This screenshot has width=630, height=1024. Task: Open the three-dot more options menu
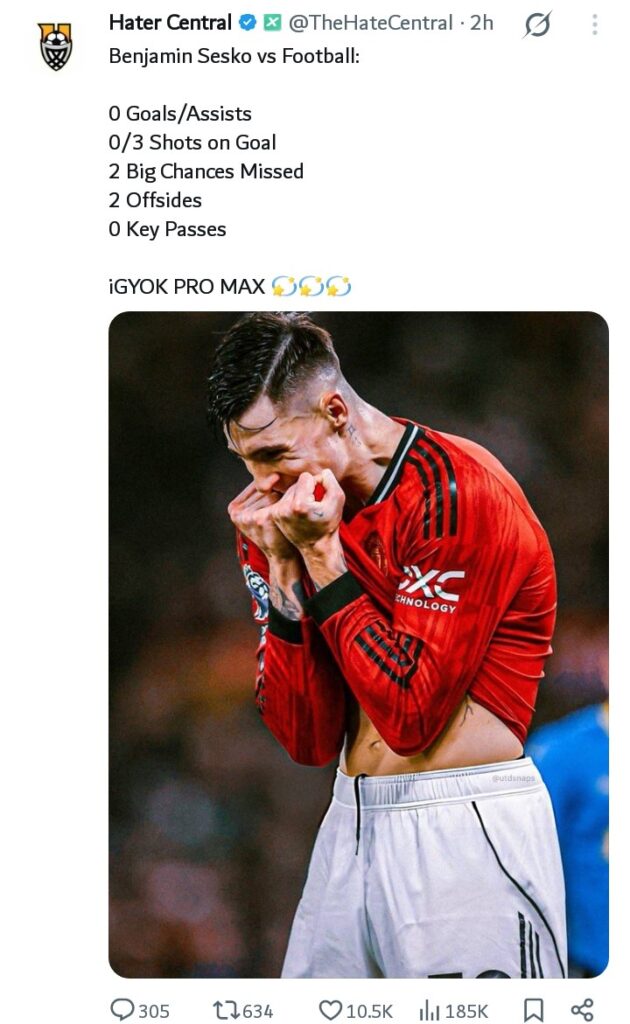[594, 24]
